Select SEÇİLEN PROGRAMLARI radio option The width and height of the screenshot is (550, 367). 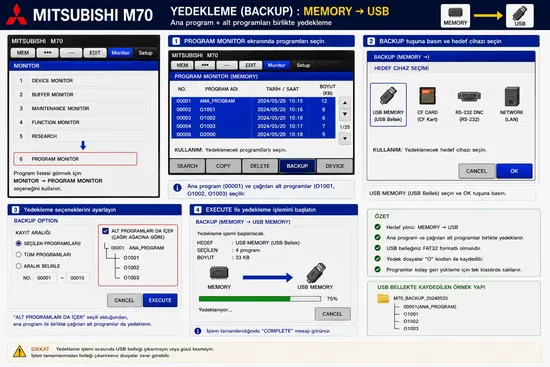pyautogui.click(x=19, y=243)
